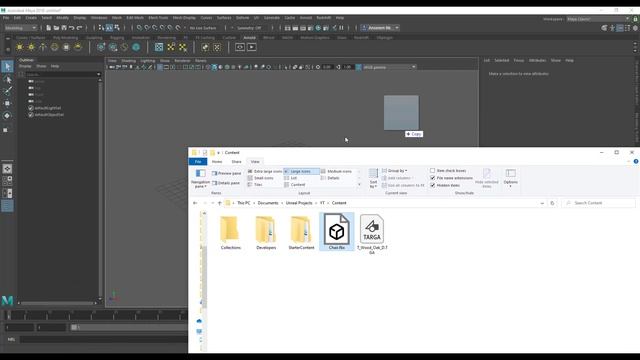Switch to Explorer Share tab
Screen dimensions: 640x360
pos(236,162)
